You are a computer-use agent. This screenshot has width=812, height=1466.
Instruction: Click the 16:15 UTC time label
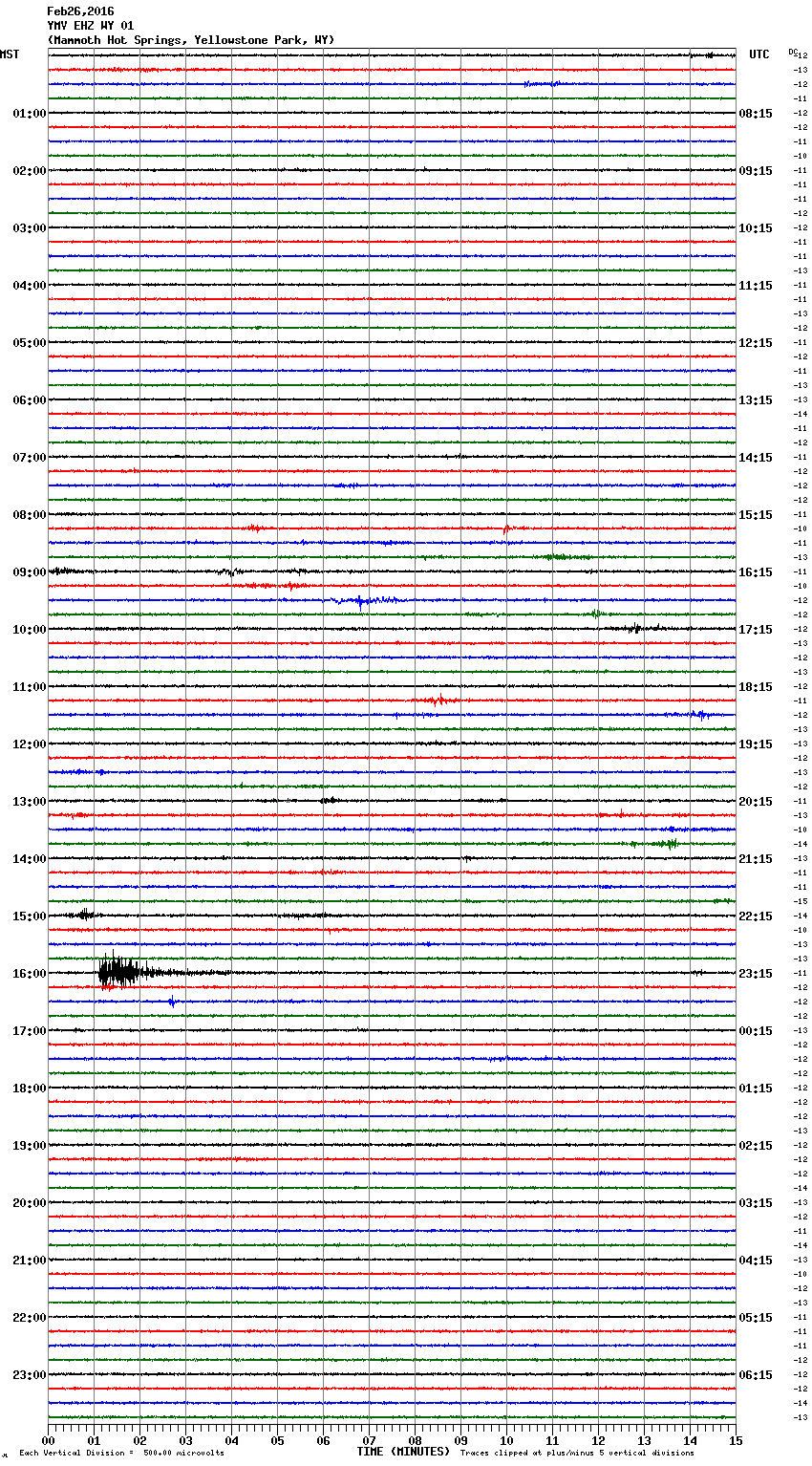pos(756,572)
